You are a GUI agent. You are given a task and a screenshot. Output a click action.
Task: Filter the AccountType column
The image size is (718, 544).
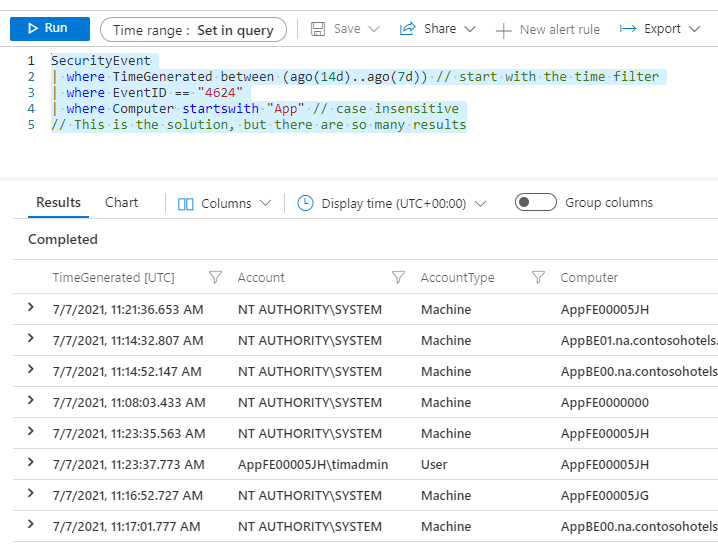[538, 277]
